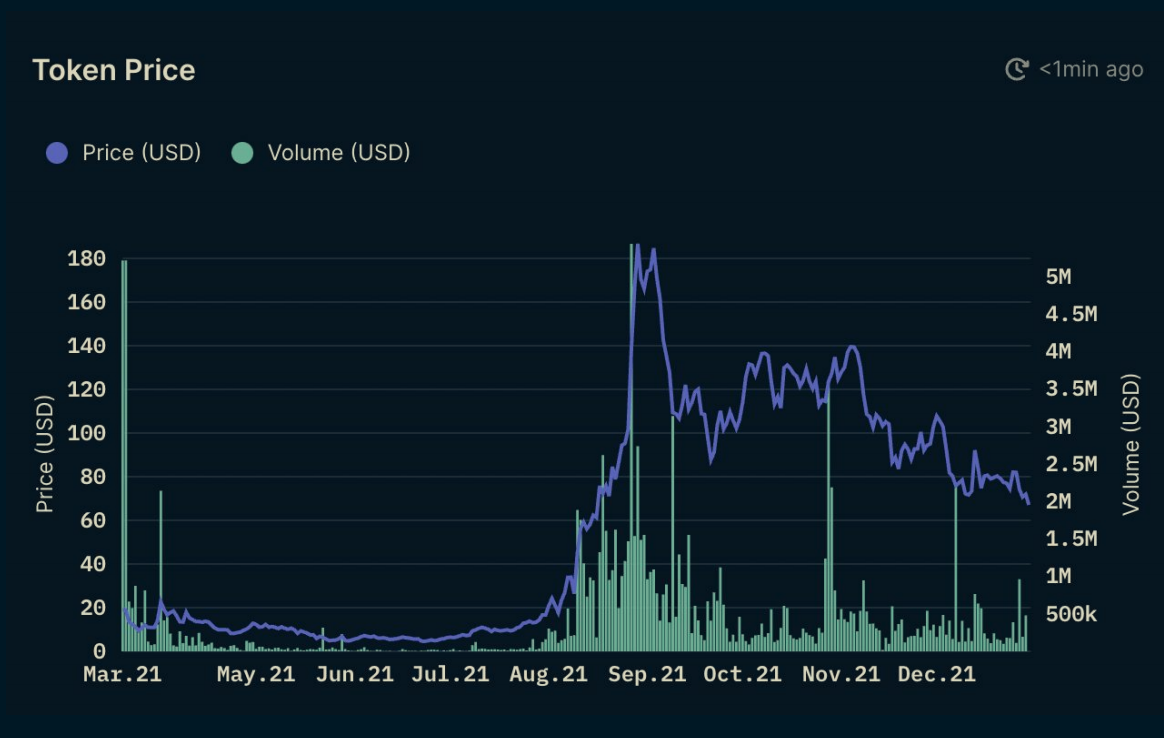The width and height of the screenshot is (1164, 738).
Task: Select the May.21 x-axis label
Action: (x=255, y=674)
